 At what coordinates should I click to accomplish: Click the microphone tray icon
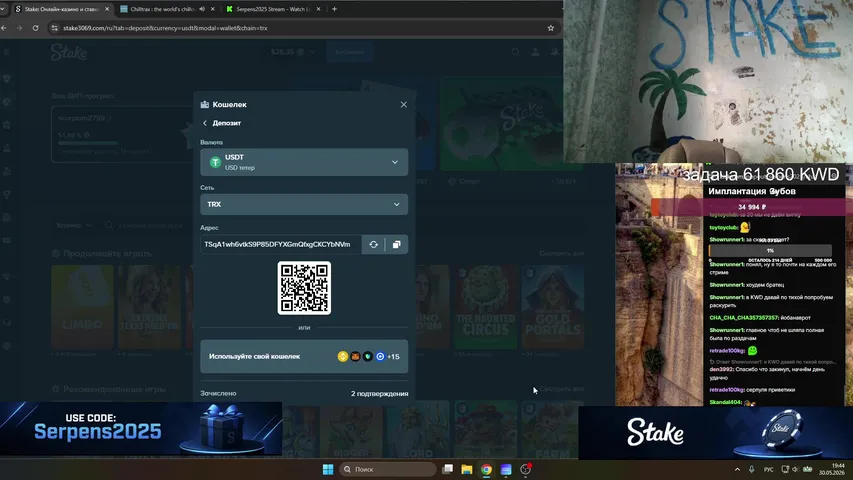751,469
